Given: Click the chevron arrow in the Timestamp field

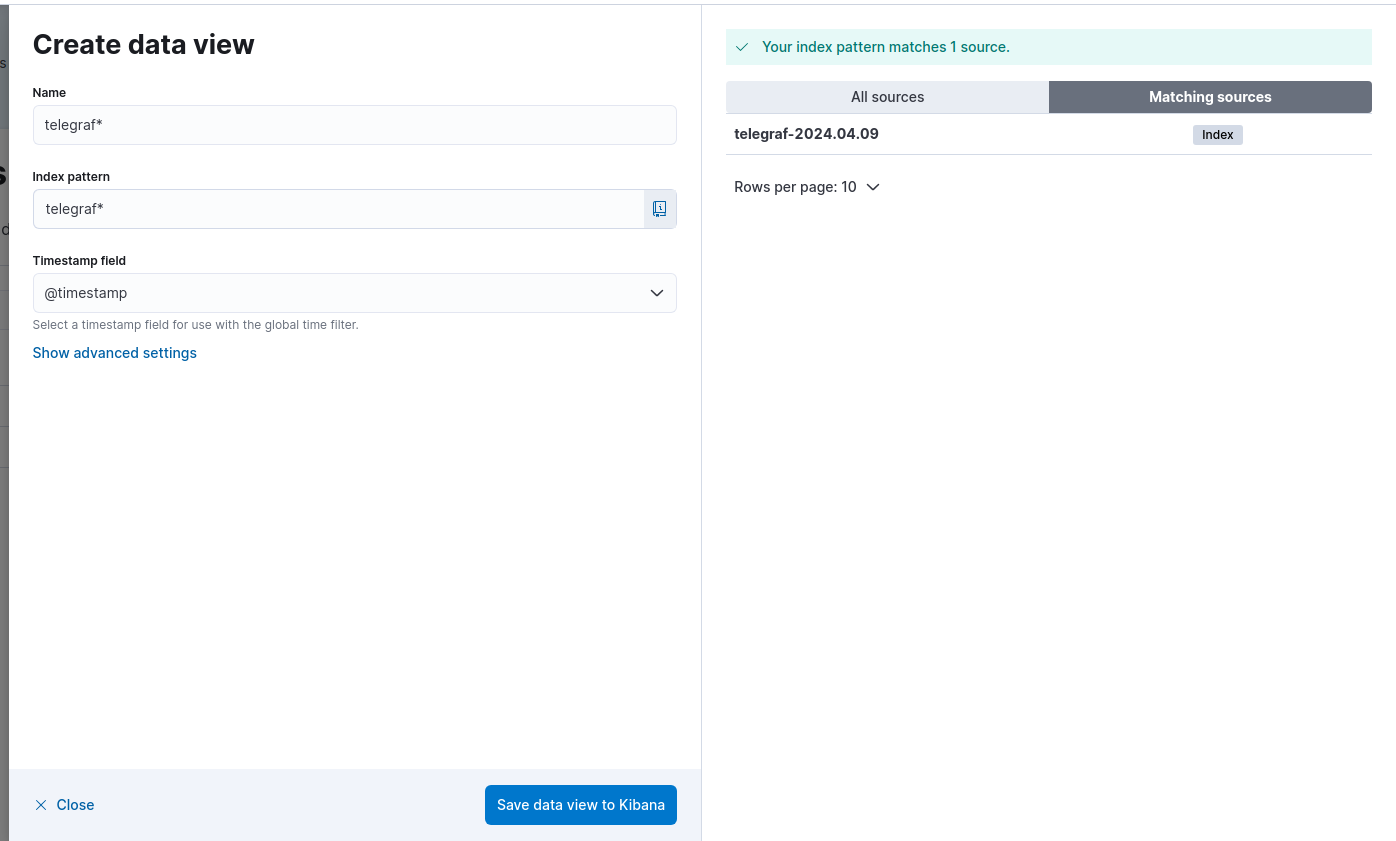Looking at the screenshot, I should pyautogui.click(x=657, y=293).
